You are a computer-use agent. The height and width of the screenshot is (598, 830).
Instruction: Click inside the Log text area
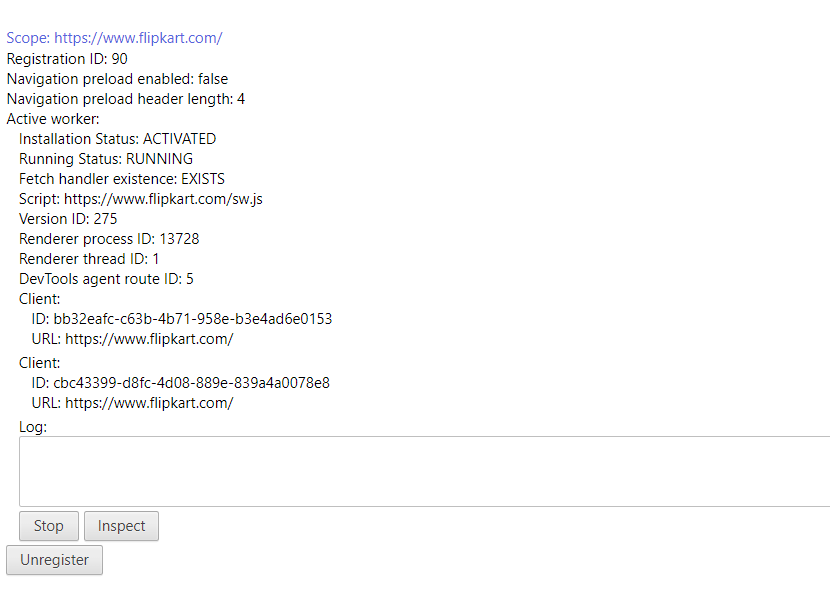[x=425, y=471]
